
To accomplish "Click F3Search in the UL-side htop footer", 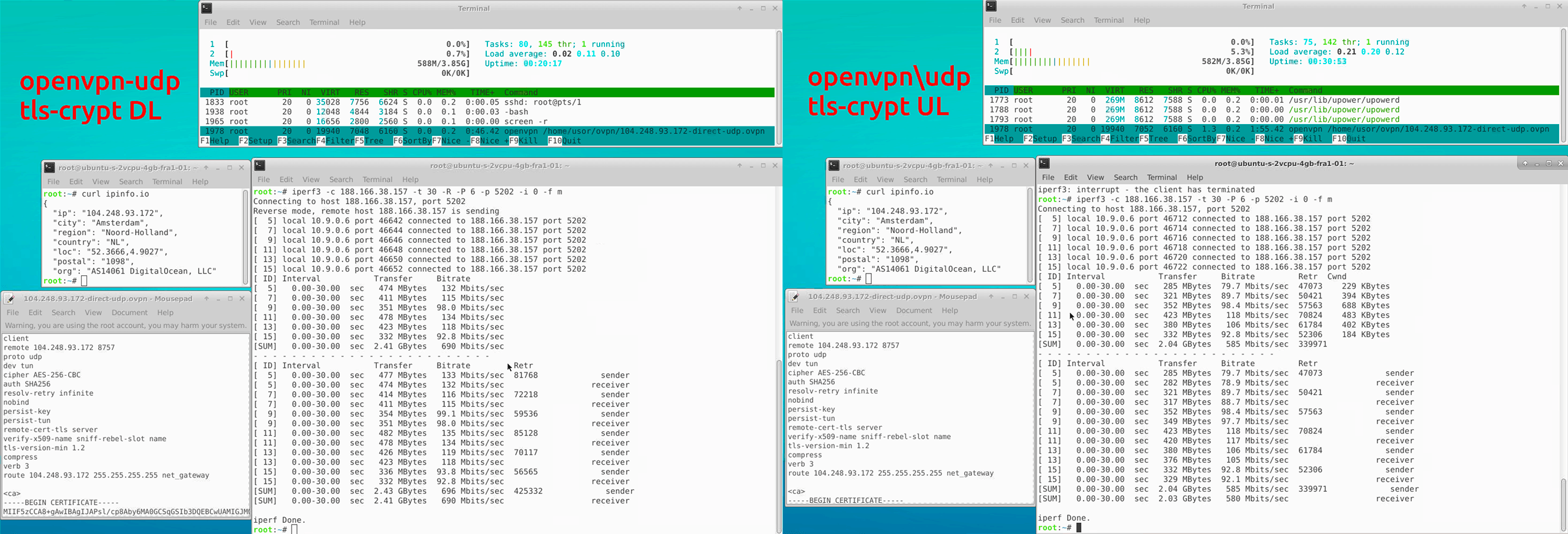I will [x=1081, y=139].
